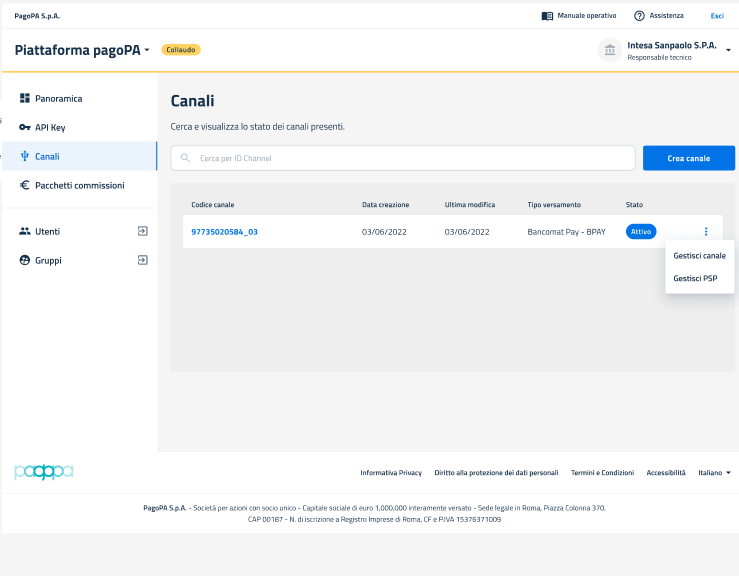Viewport: 739px width, 576px height.
Task: Click the Canali plug icon in sidebar
Action: tap(25, 156)
